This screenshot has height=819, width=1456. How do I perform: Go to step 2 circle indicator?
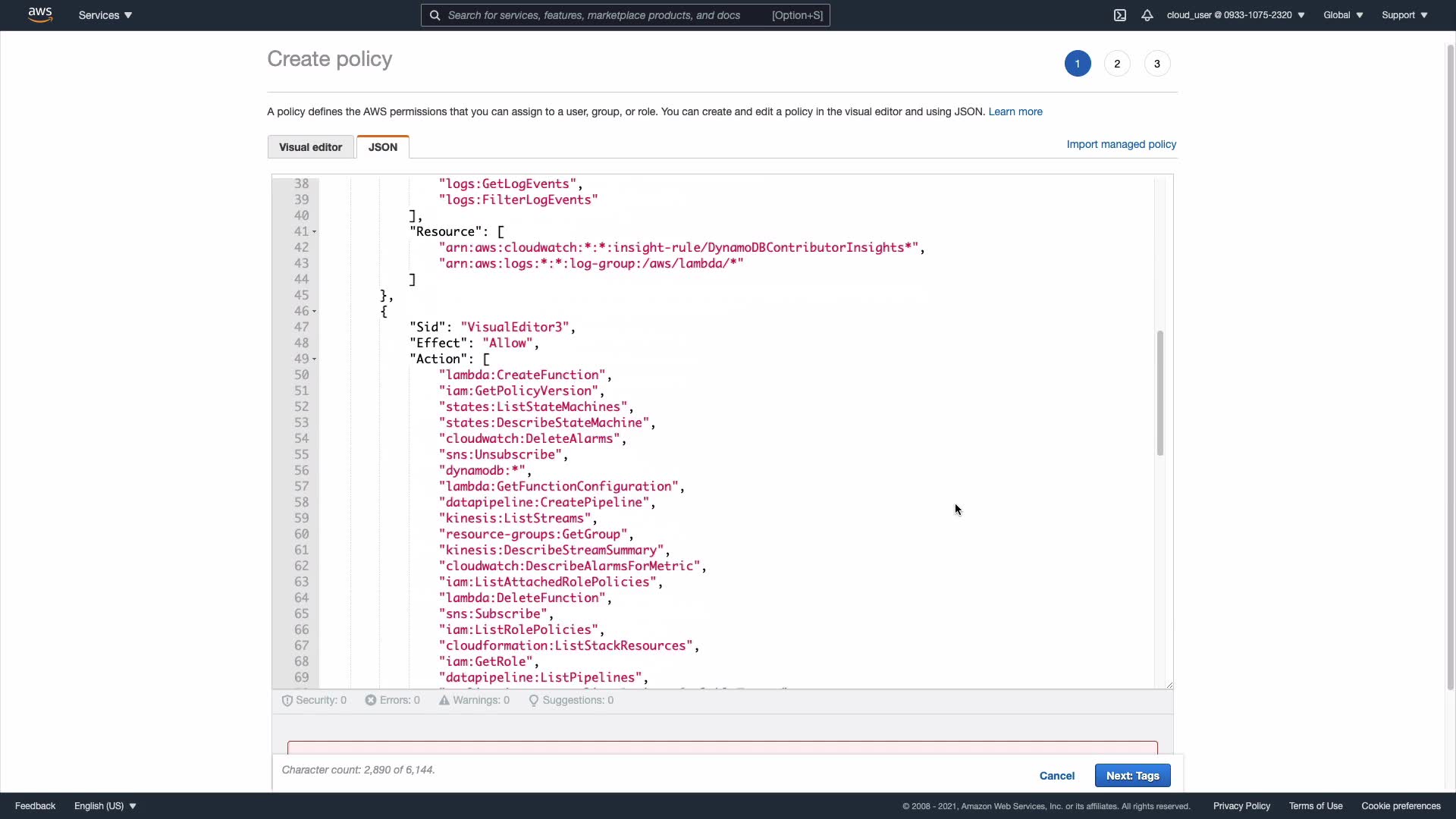point(1117,64)
